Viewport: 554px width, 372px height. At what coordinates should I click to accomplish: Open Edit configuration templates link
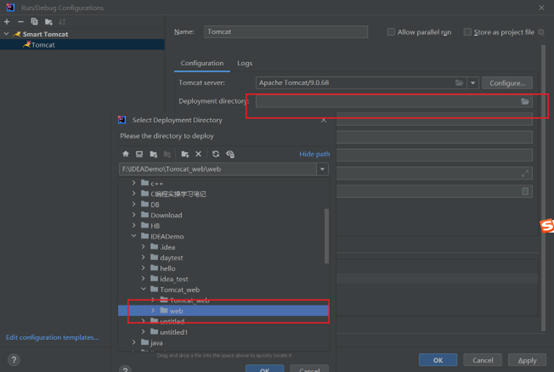pyautogui.click(x=52, y=337)
